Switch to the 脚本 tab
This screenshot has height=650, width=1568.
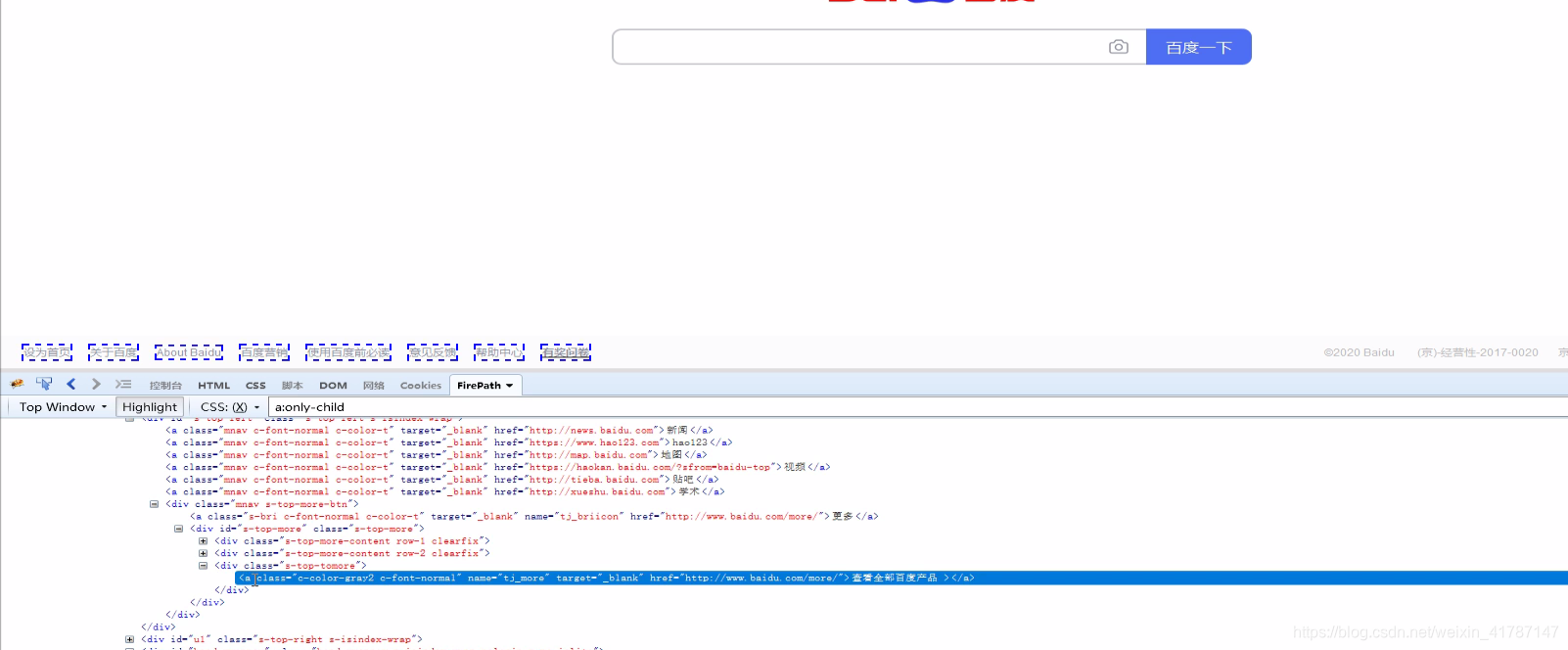(293, 386)
